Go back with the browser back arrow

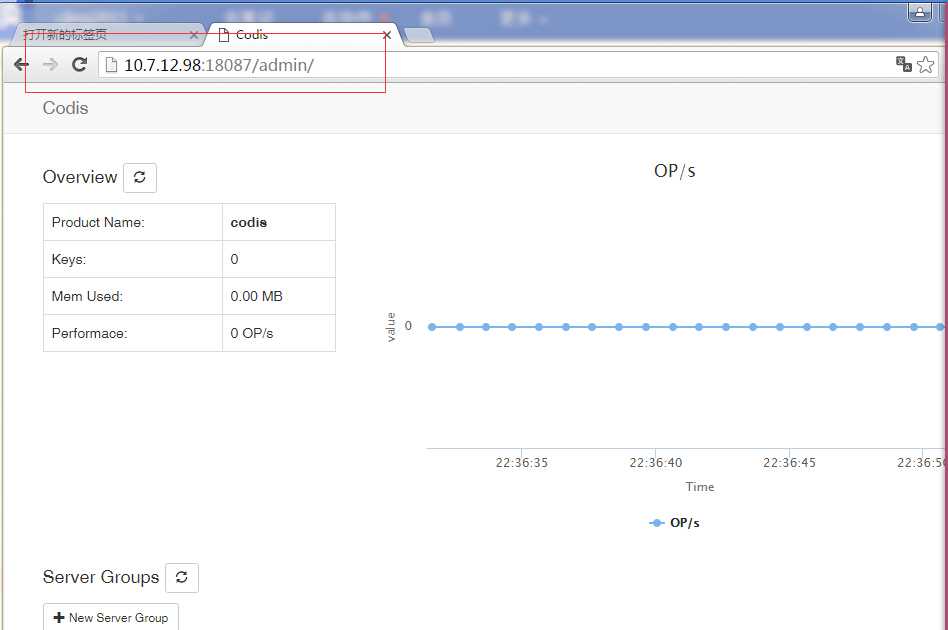[21, 65]
